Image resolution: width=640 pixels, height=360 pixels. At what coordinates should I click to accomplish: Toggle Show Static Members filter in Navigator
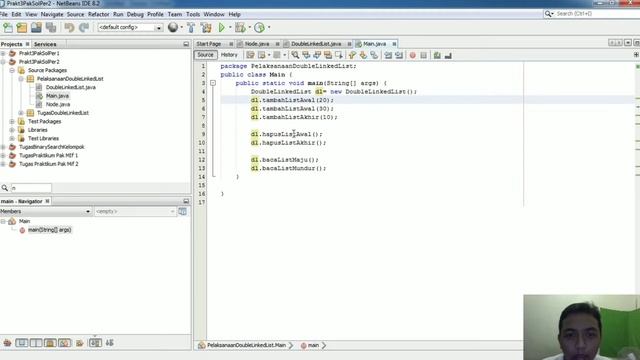[36, 343]
